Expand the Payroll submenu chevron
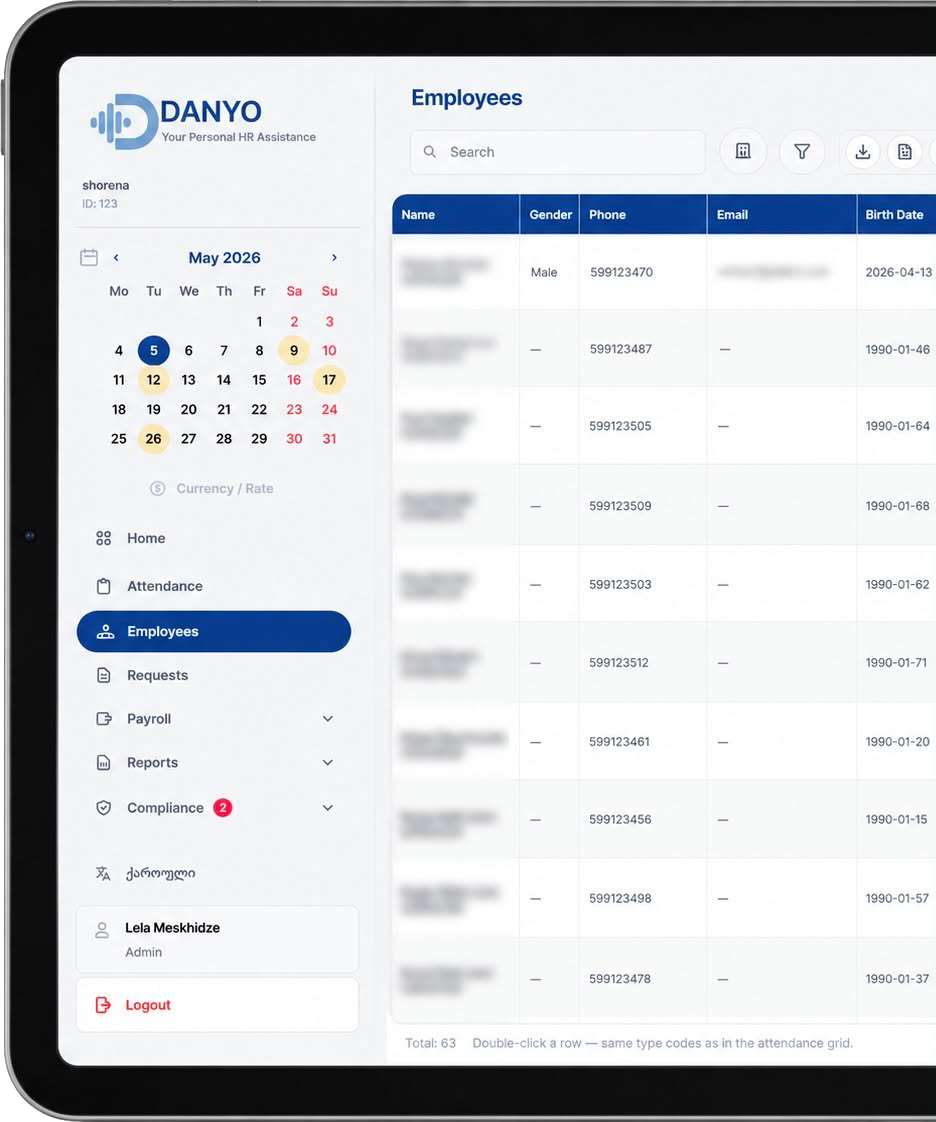This screenshot has height=1122, width=936. (328, 718)
